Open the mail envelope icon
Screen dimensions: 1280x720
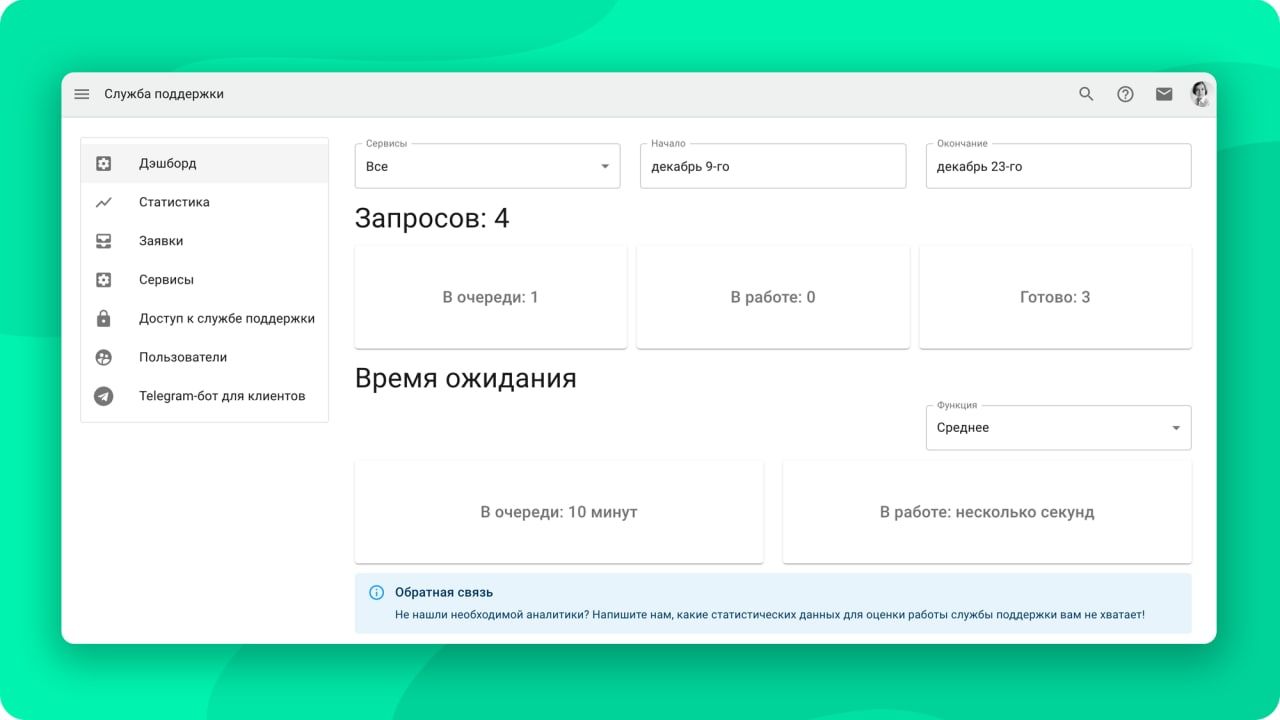[x=1164, y=94]
